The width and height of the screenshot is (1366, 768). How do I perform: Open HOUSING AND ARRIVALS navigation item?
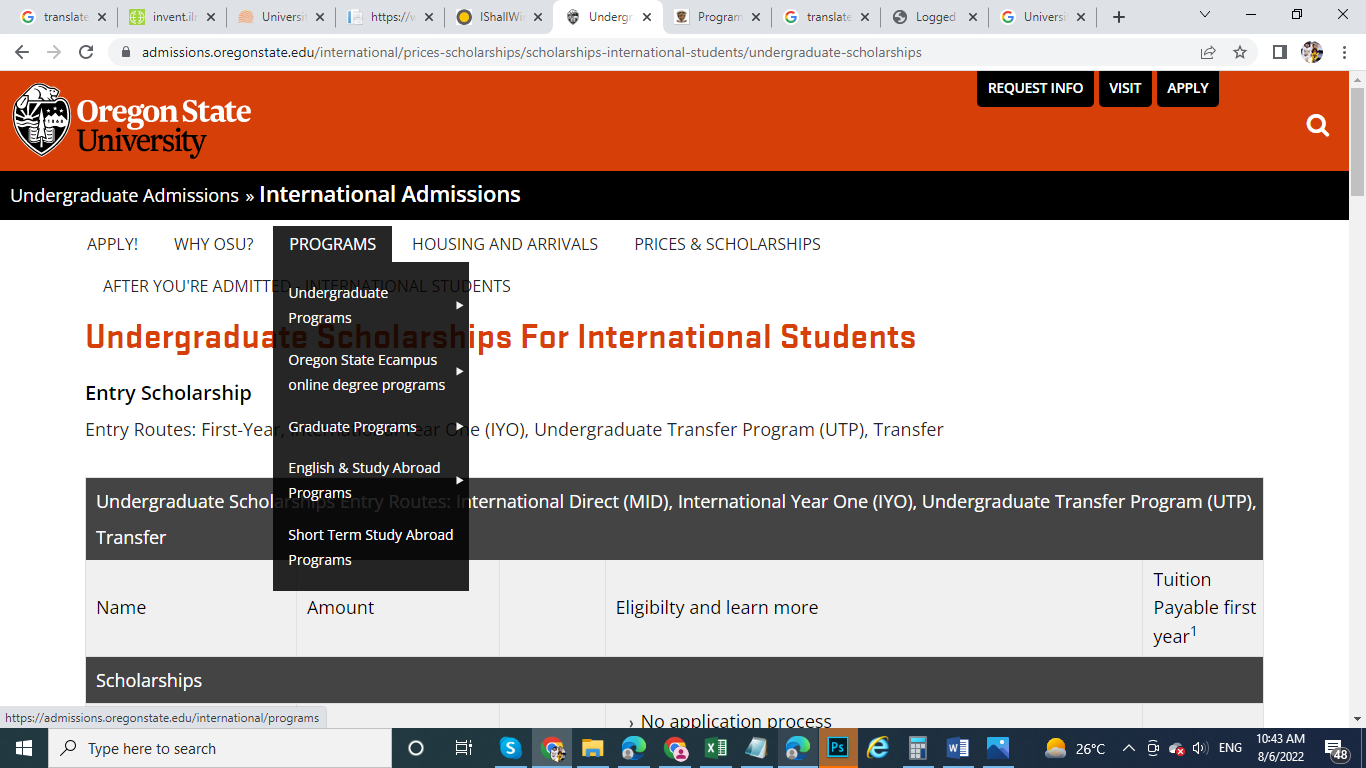pyautogui.click(x=505, y=244)
